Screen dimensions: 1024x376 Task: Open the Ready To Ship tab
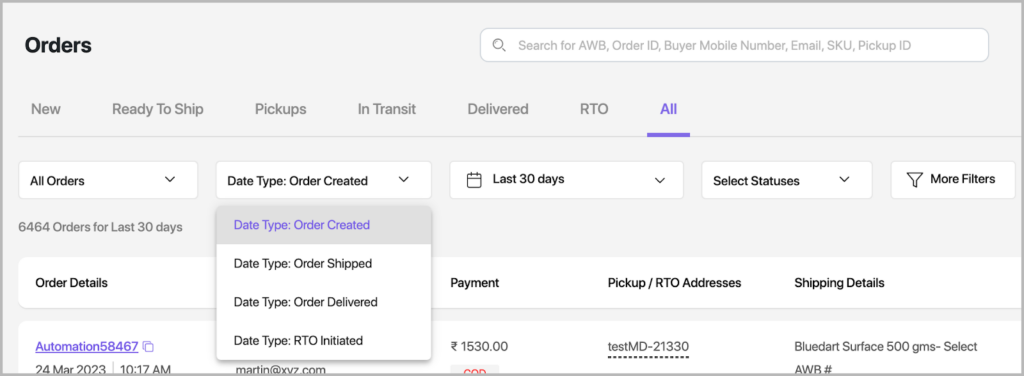[x=157, y=109]
